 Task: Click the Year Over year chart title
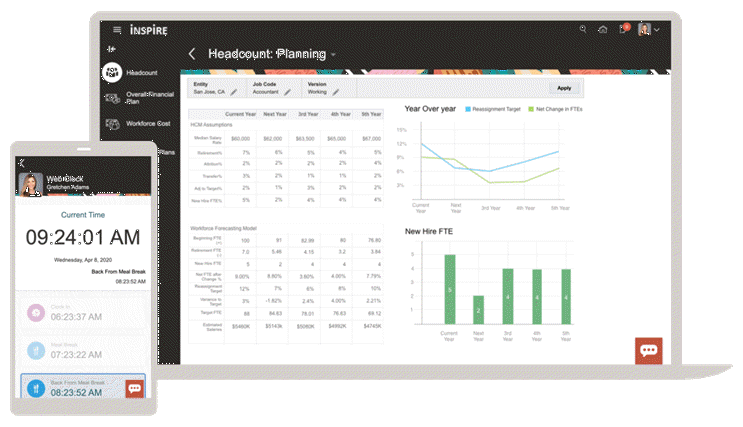pyautogui.click(x=430, y=109)
